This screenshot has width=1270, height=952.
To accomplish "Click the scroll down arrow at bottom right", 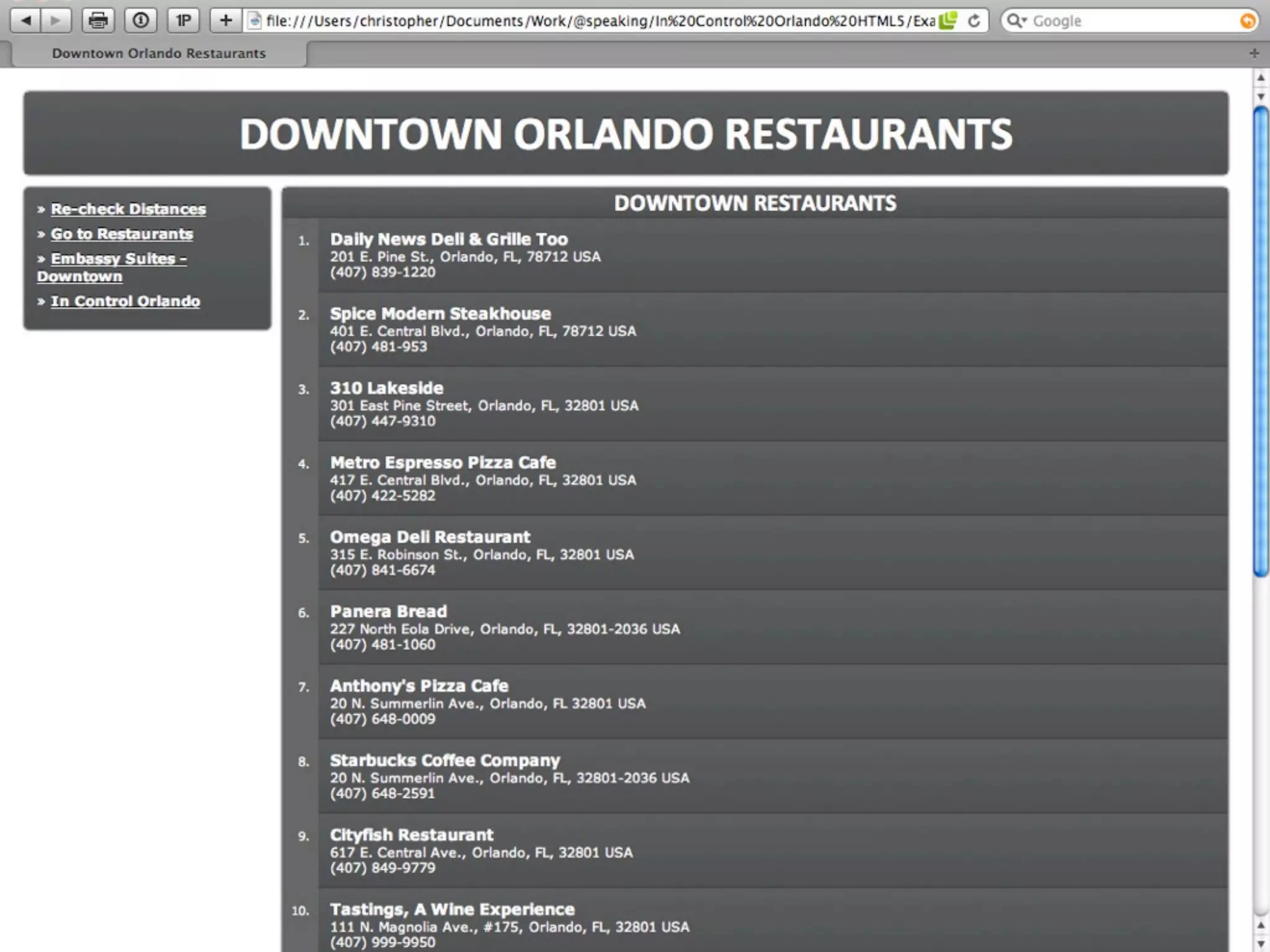I will [x=1260, y=943].
